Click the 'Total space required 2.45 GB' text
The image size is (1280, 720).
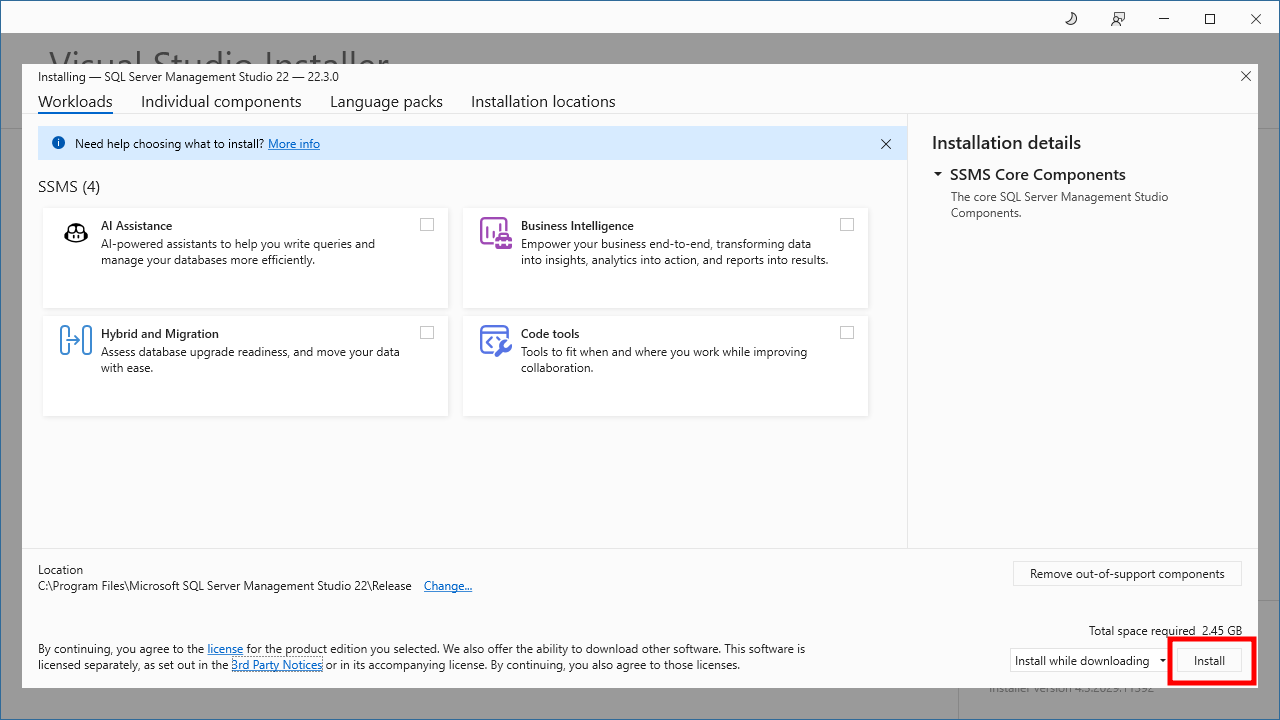click(1165, 631)
